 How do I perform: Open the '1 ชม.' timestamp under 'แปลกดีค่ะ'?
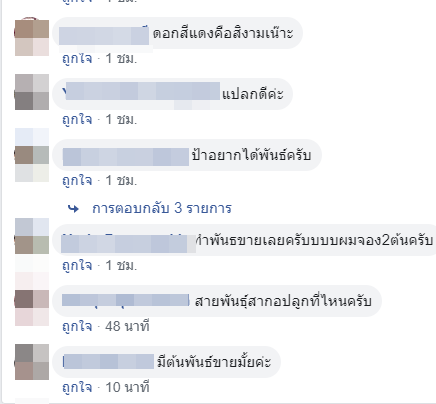tap(121, 119)
